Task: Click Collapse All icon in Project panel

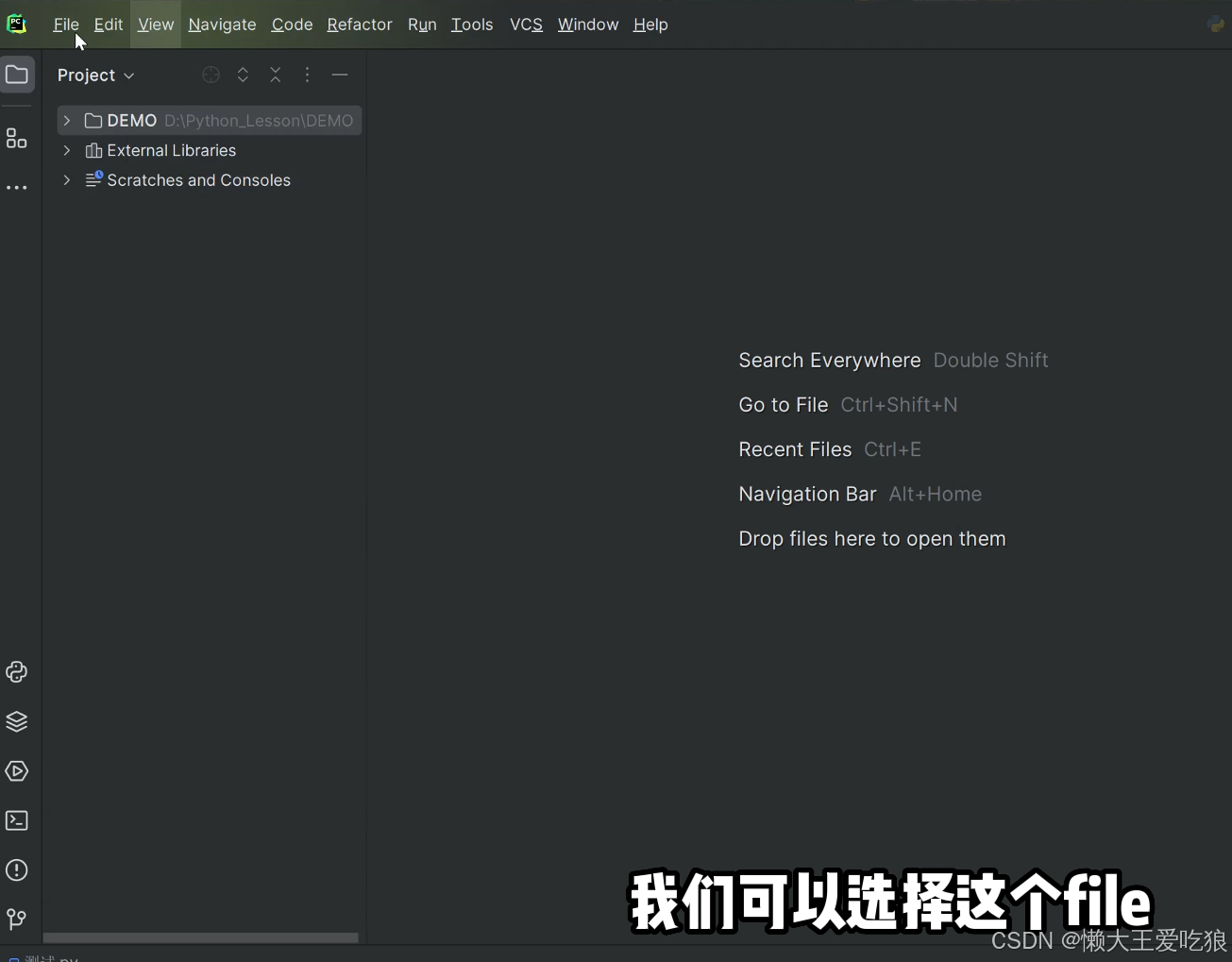Action: tap(276, 75)
